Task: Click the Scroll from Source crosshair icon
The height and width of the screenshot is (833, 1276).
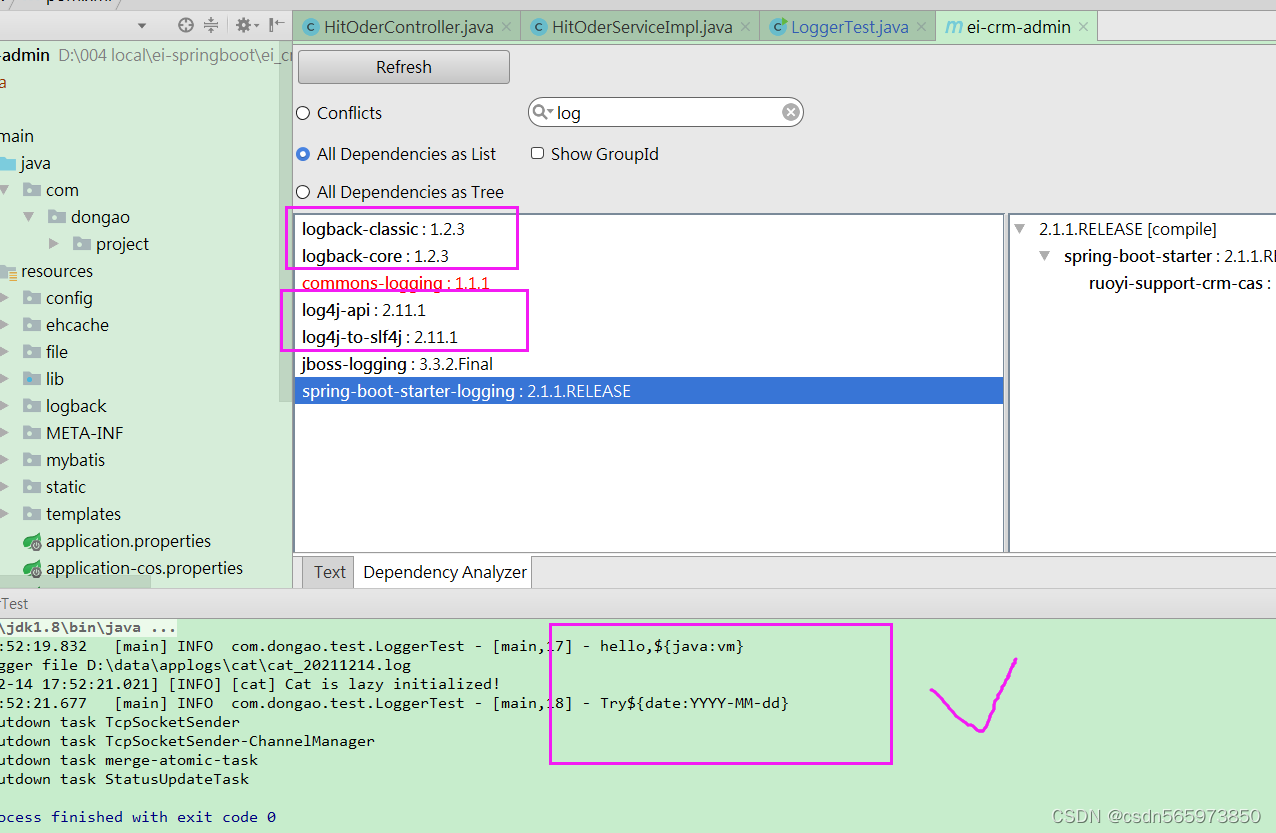Action: pyautogui.click(x=185, y=25)
